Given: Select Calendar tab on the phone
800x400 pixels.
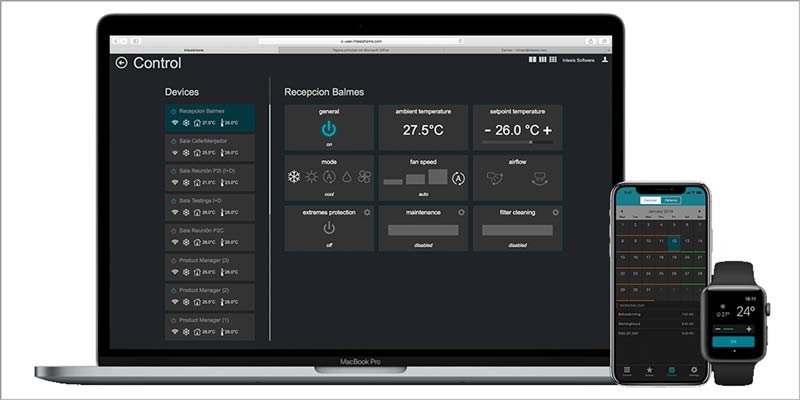Looking at the screenshot, I should [x=650, y=201].
